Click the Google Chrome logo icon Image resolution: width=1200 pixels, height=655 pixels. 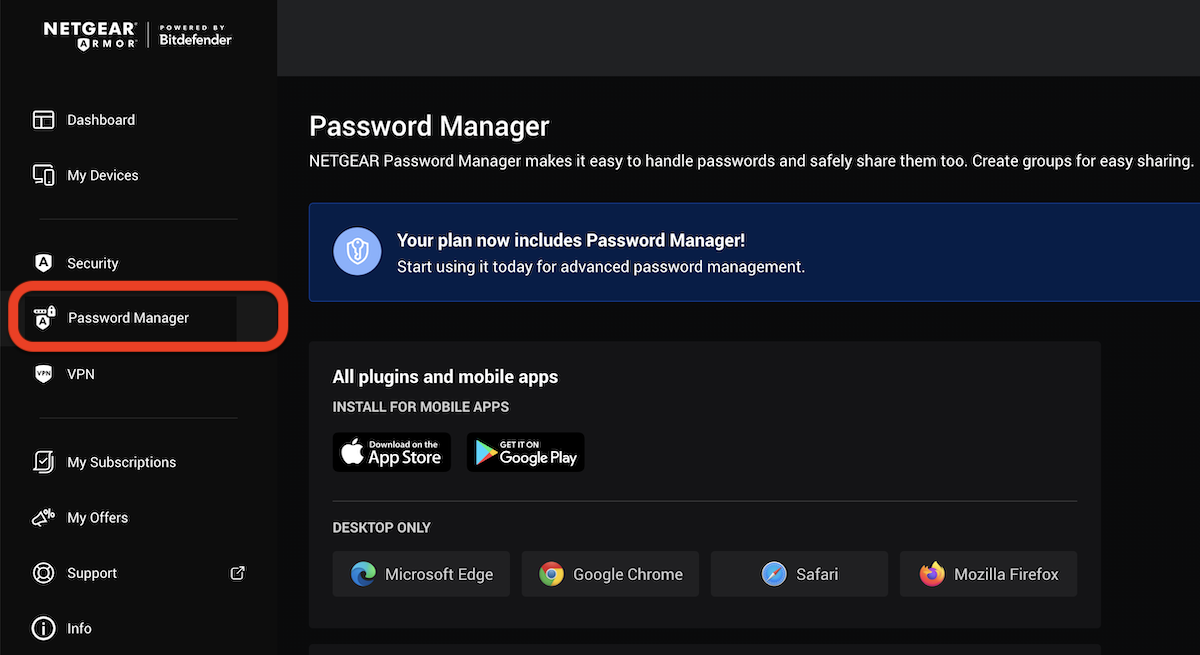[x=551, y=574]
